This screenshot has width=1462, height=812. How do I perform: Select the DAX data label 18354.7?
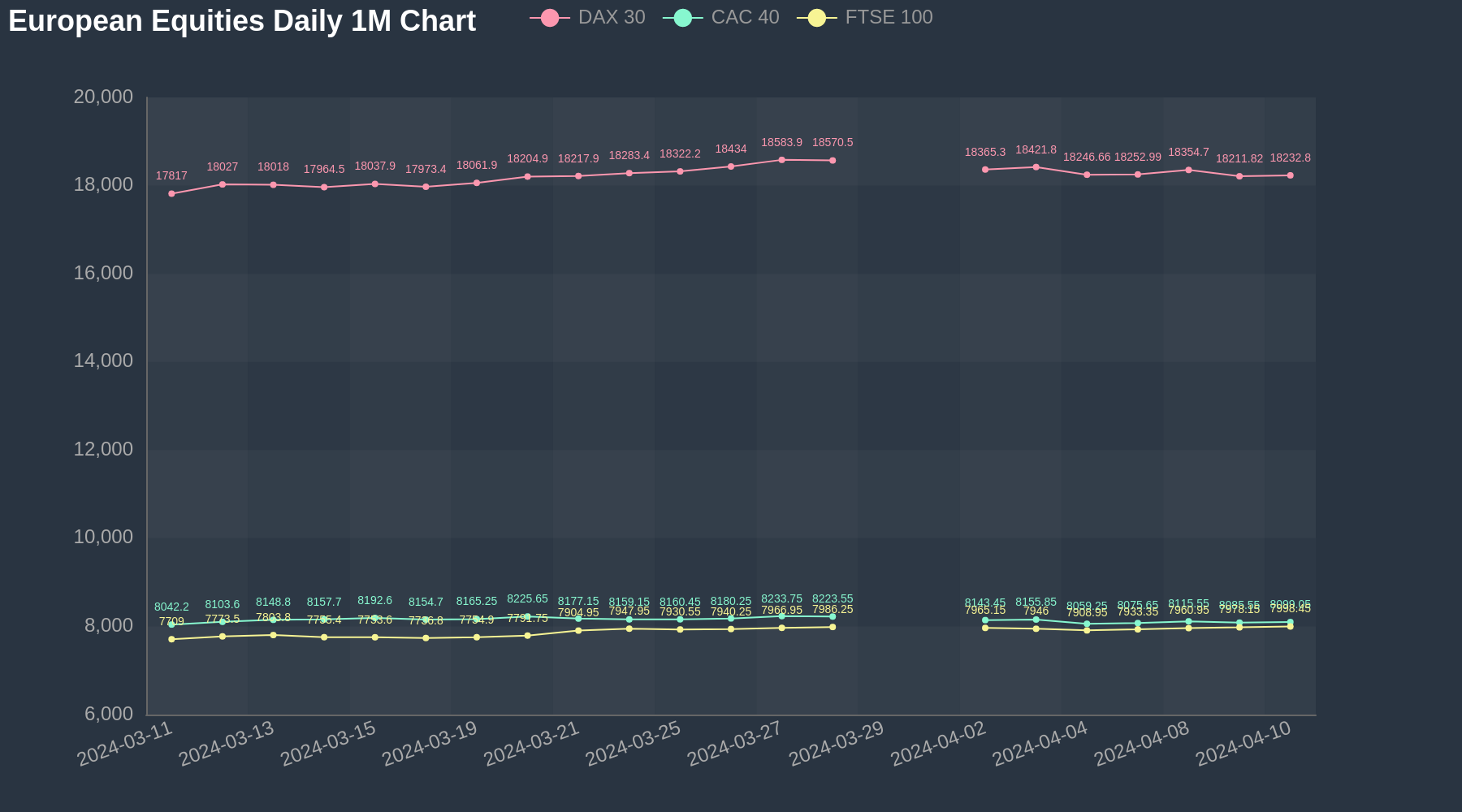tap(1189, 152)
